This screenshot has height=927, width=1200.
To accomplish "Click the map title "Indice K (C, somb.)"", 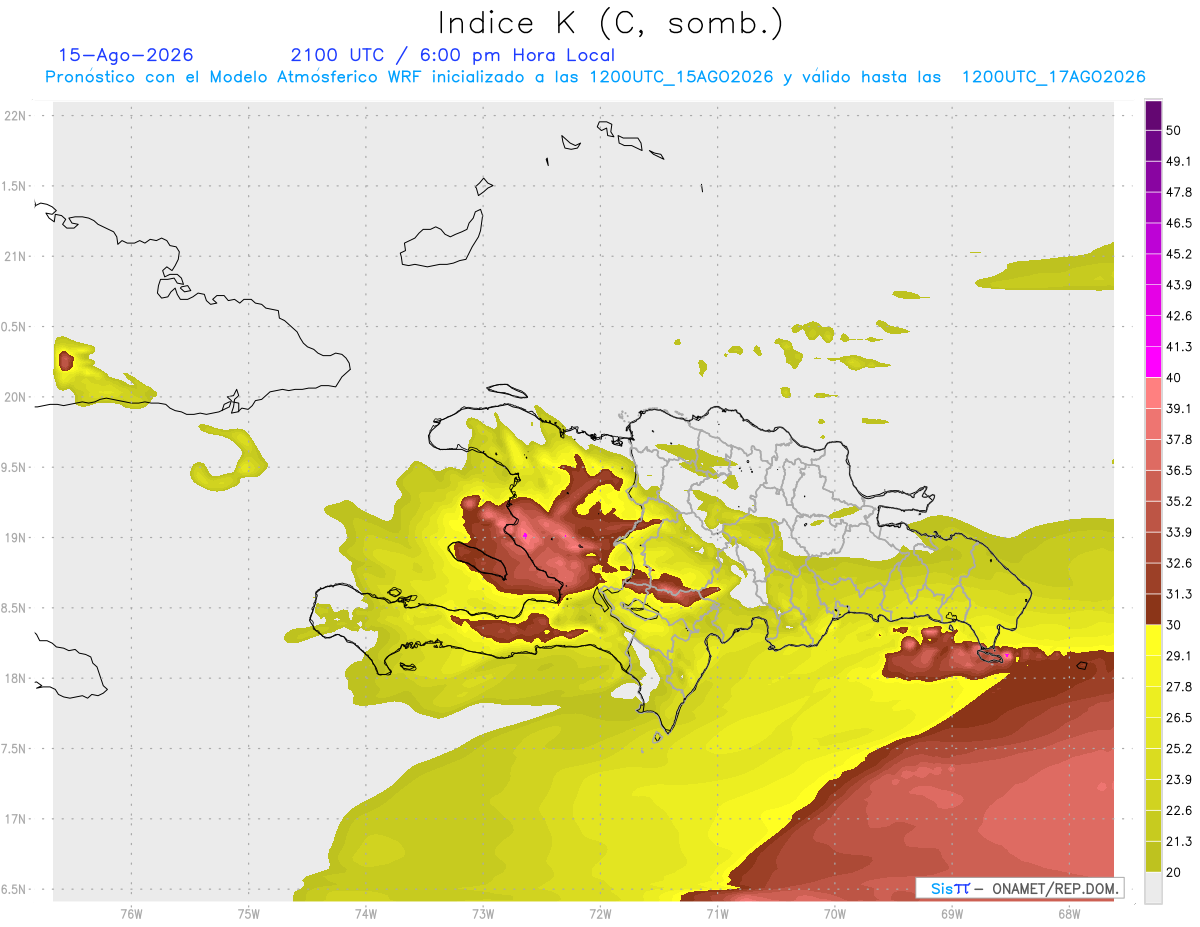I will pos(611,24).
